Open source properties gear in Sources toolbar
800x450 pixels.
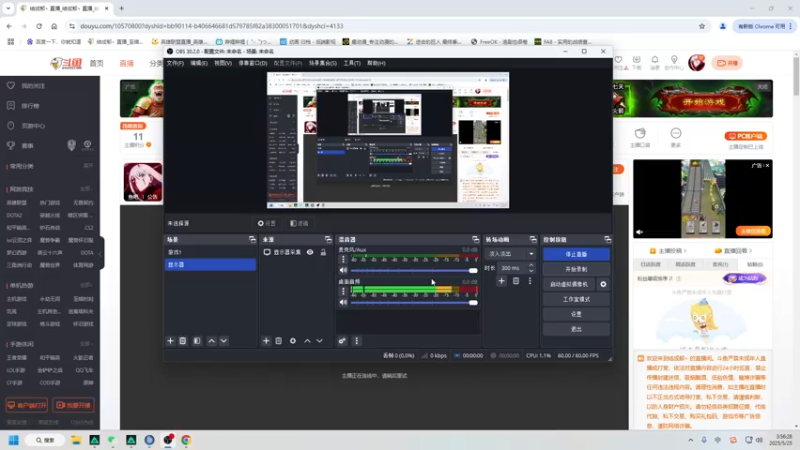[293, 341]
